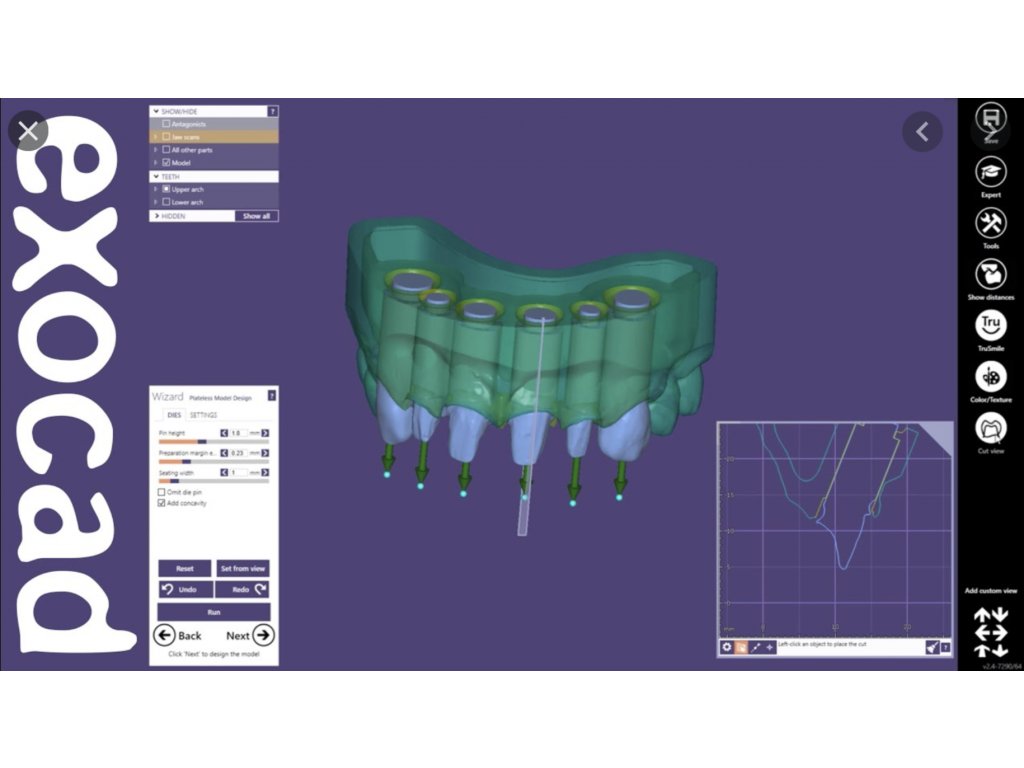The width and height of the screenshot is (1024, 768).
Task: Switch to the SETTINGS tab
Action: tap(203, 415)
